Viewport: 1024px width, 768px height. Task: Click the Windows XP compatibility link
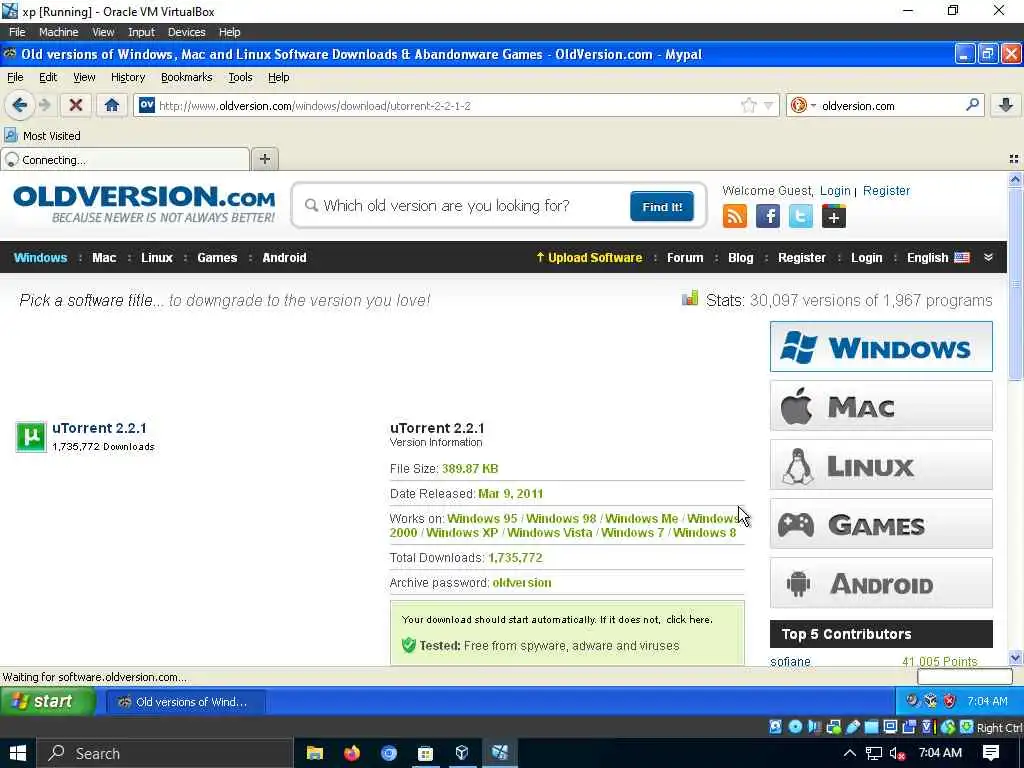click(x=462, y=532)
